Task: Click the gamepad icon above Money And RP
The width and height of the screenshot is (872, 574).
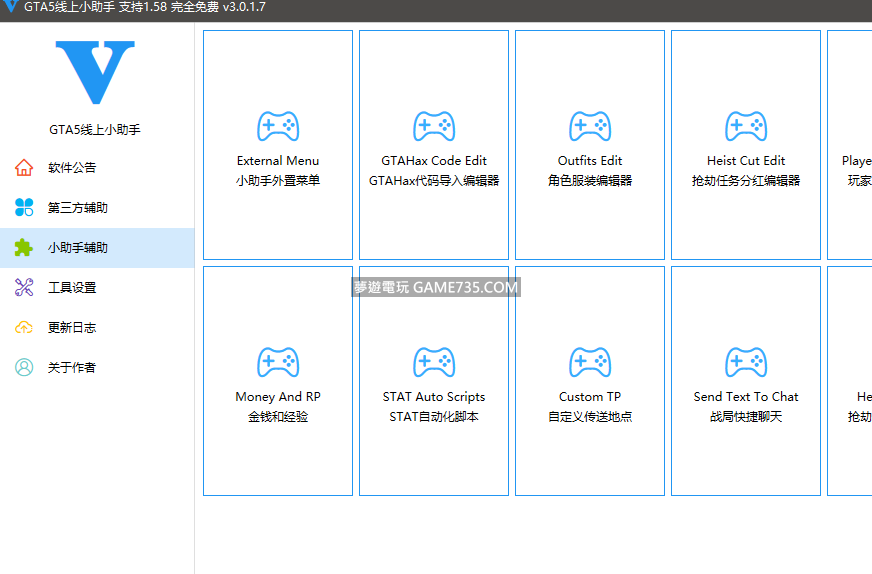Action: pos(278,362)
